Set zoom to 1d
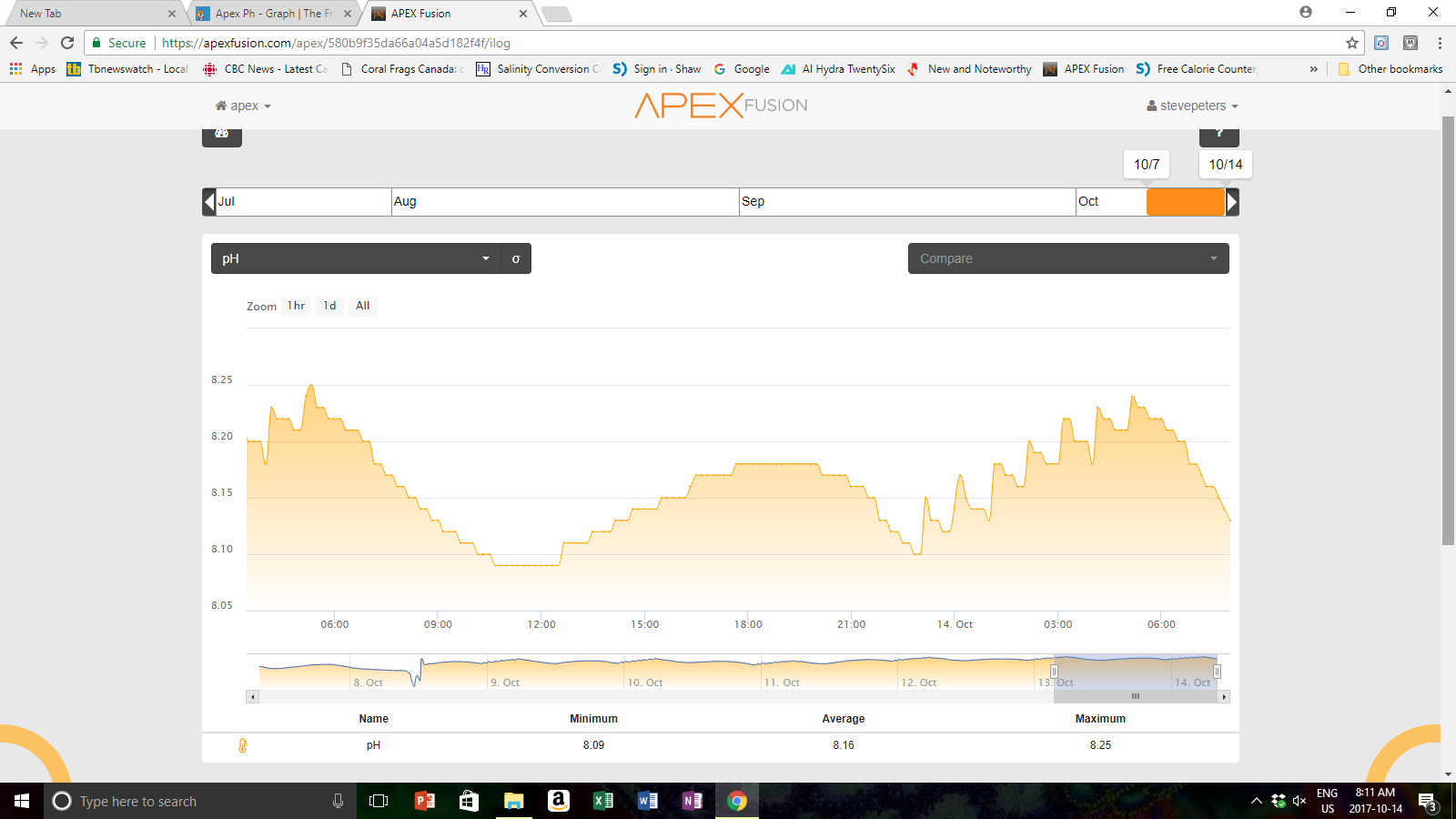Screen dimensions: 1456x819 click(329, 306)
